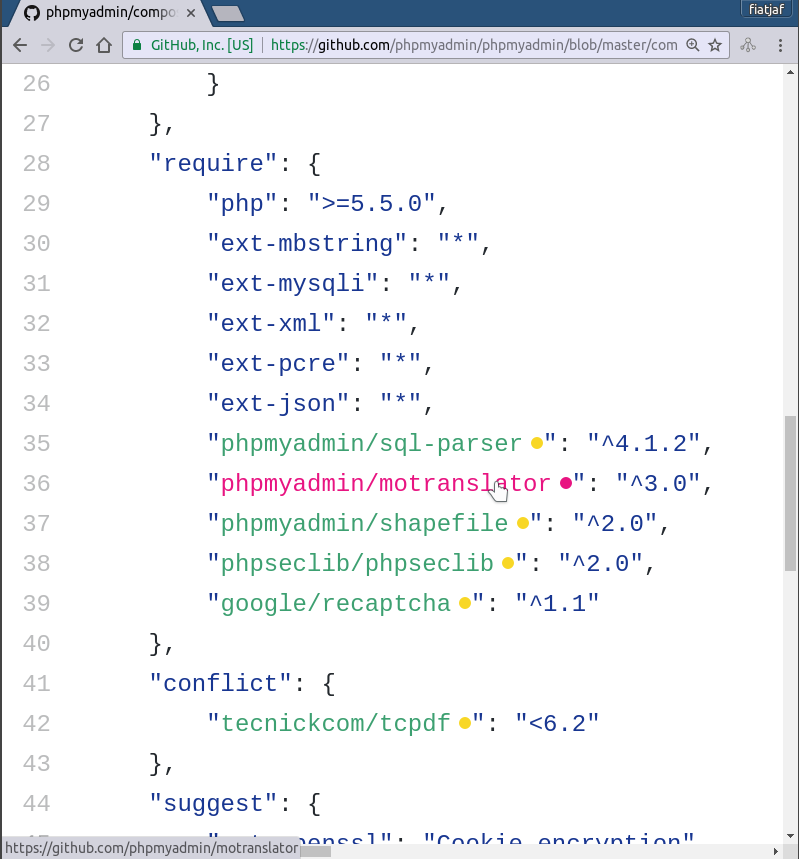This screenshot has width=799, height=859.
Task: Click the ">=5.5.0" version value
Action: point(372,204)
